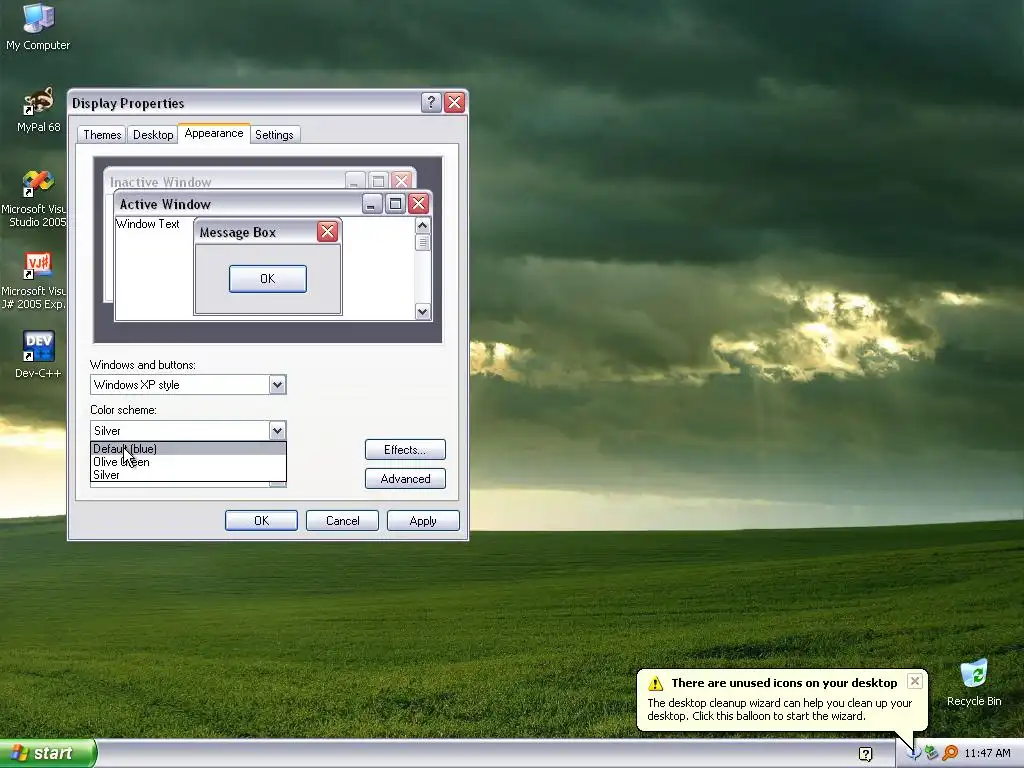
Task: Click the preview Inactive Window close icon
Action: (x=402, y=181)
